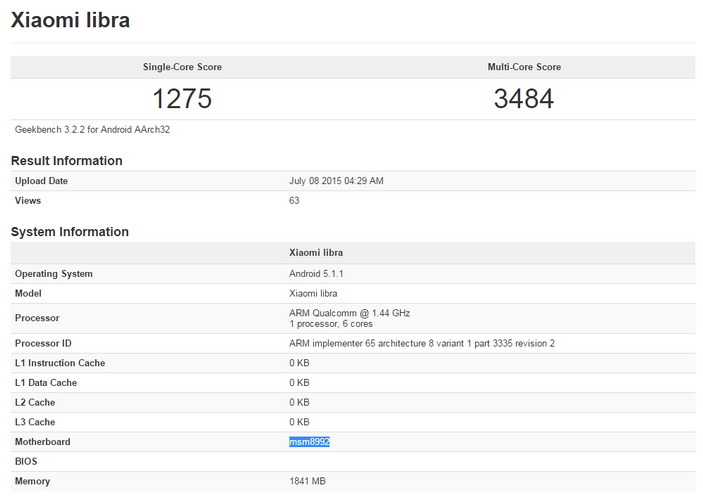Click the System Information heading
The image size is (703, 500).
69,231
